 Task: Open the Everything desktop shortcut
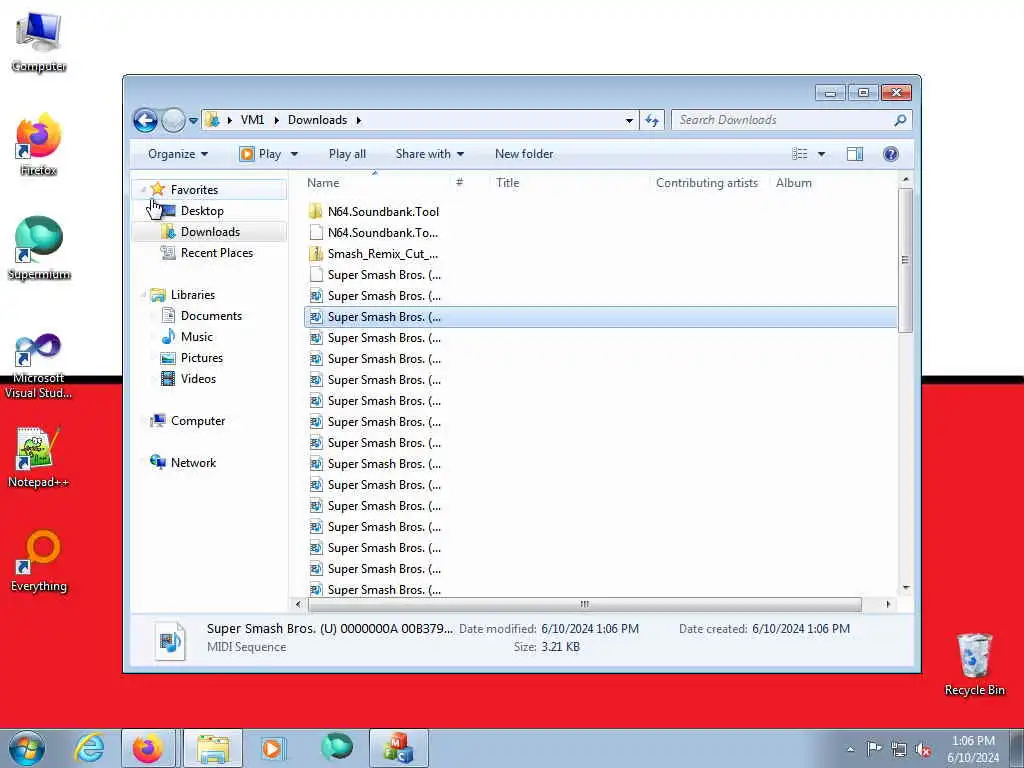tap(39, 561)
